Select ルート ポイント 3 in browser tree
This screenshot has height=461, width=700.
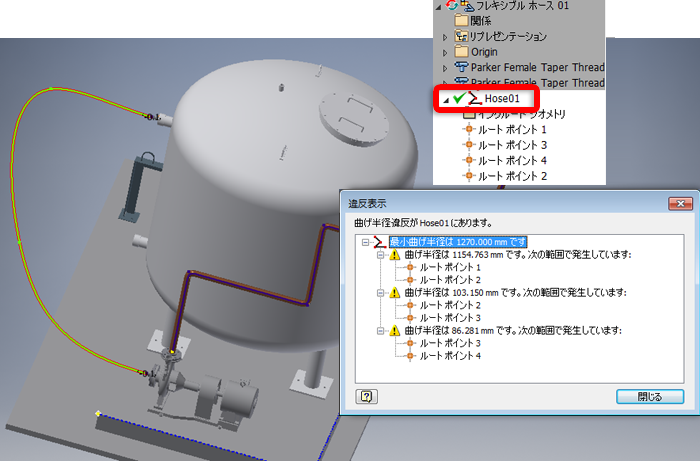pyautogui.click(x=512, y=145)
